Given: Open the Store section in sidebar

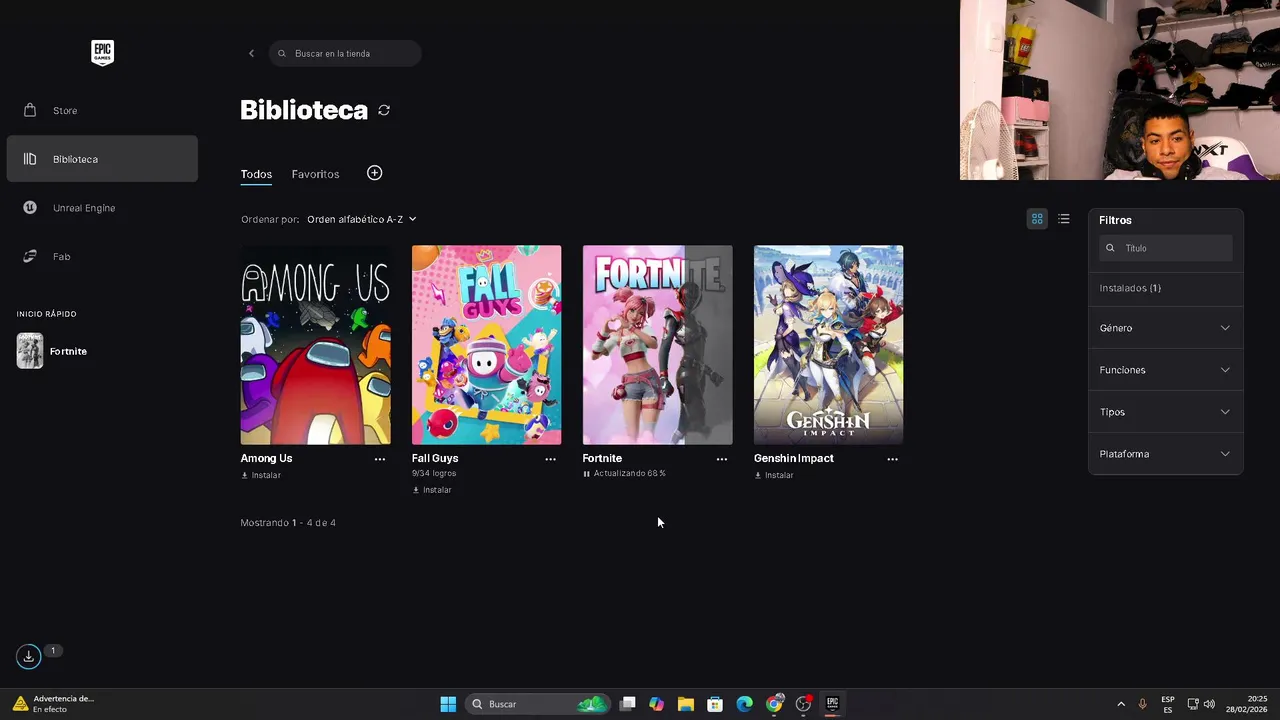Looking at the screenshot, I should [102, 110].
